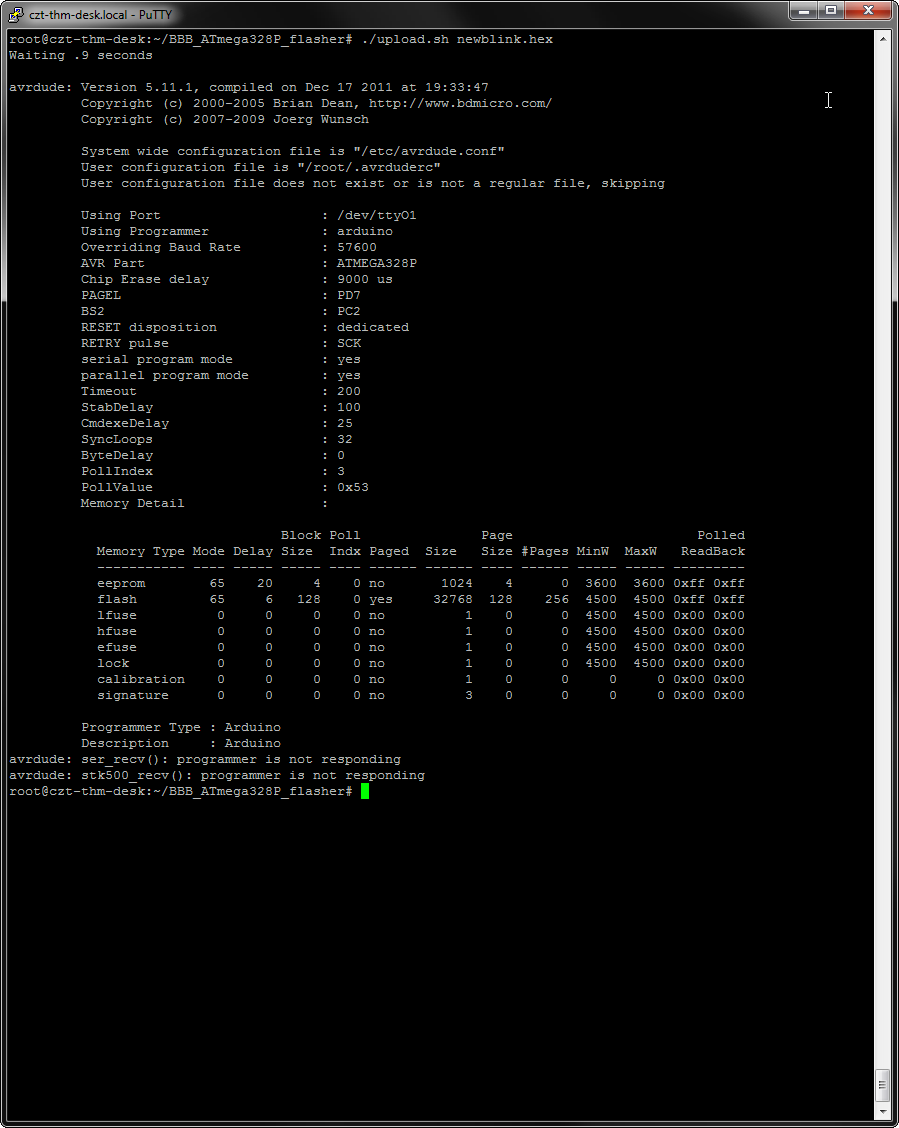Click the path "/root/.avrduderc"

[369, 168]
